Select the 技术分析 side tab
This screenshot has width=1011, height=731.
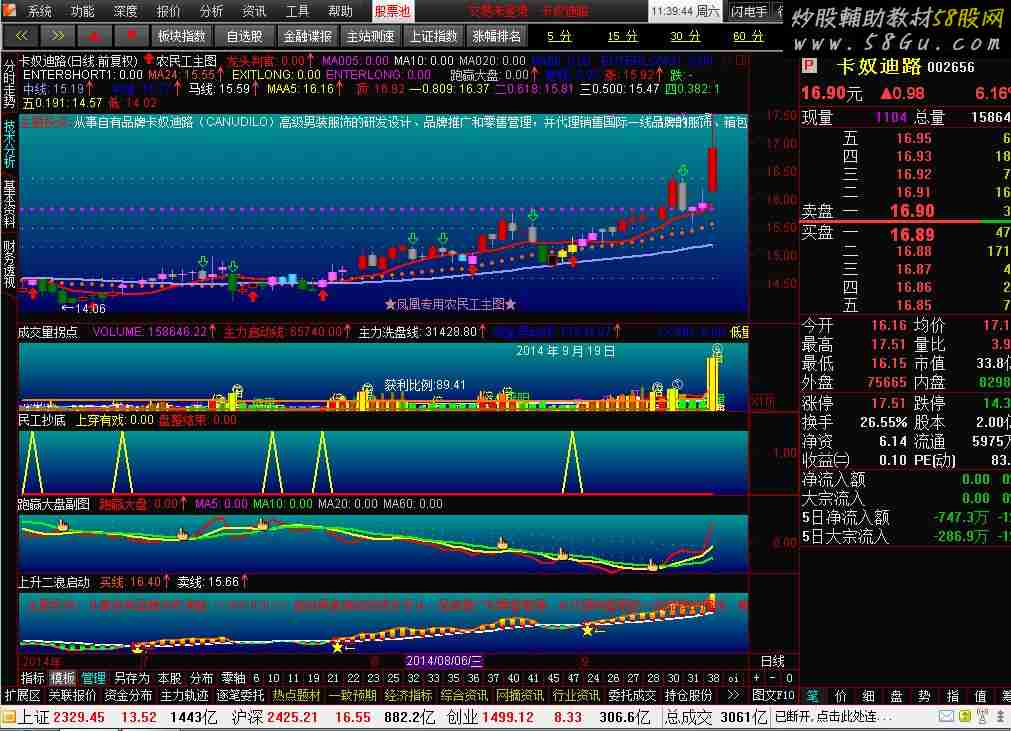point(9,144)
